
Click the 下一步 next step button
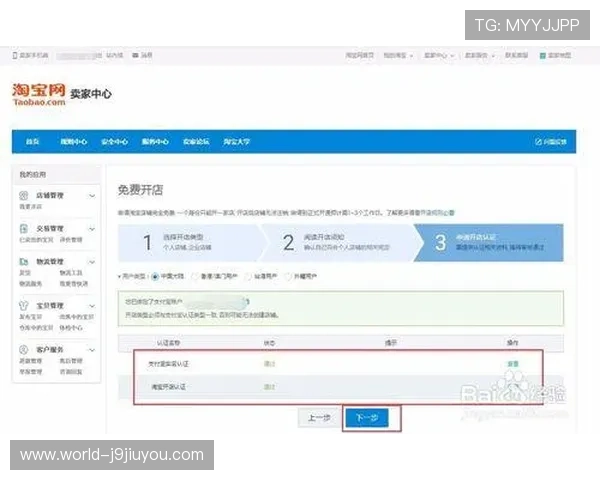(367, 418)
